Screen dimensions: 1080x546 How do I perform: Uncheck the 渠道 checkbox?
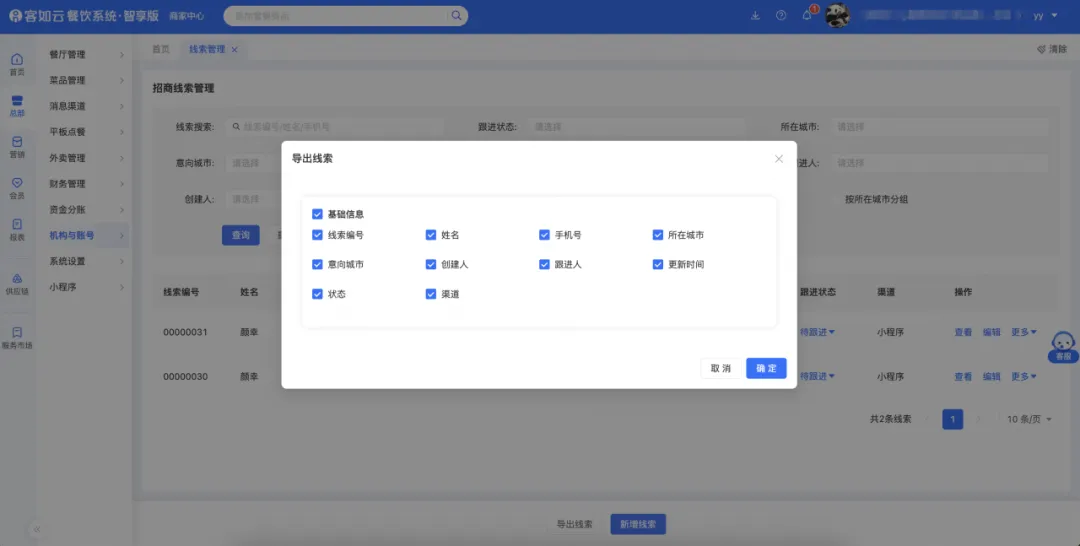tap(431, 295)
